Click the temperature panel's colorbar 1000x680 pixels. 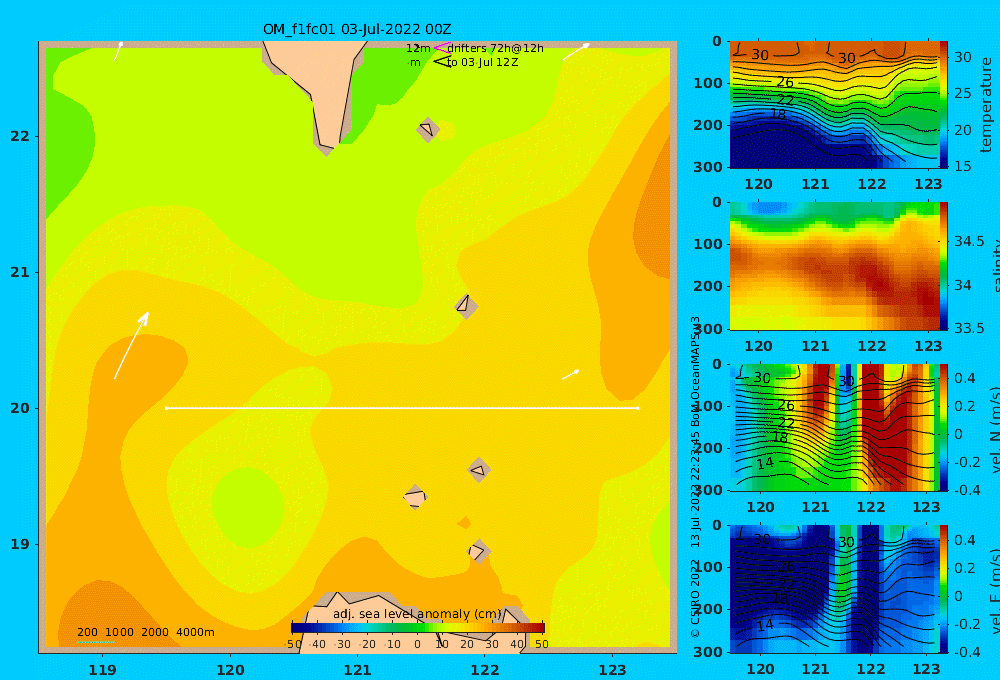tap(944, 105)
